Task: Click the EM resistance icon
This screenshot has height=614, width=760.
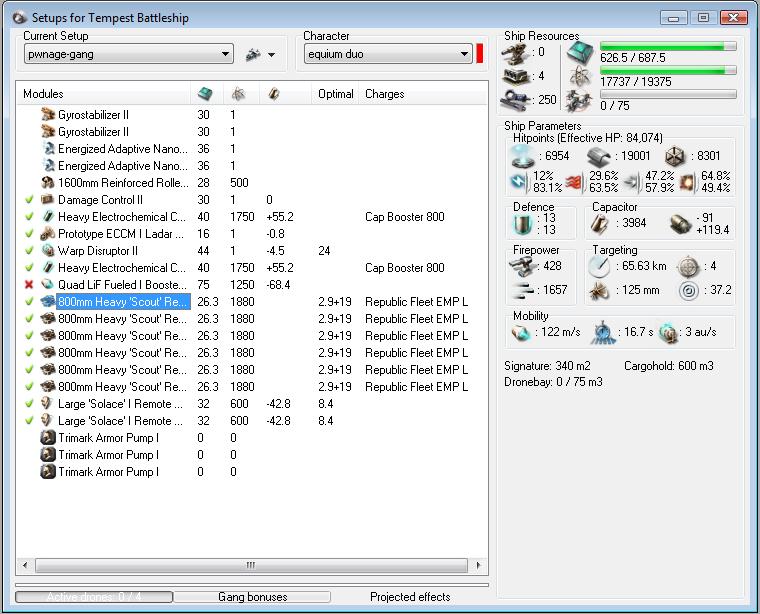Action: [x=519, y=182]
